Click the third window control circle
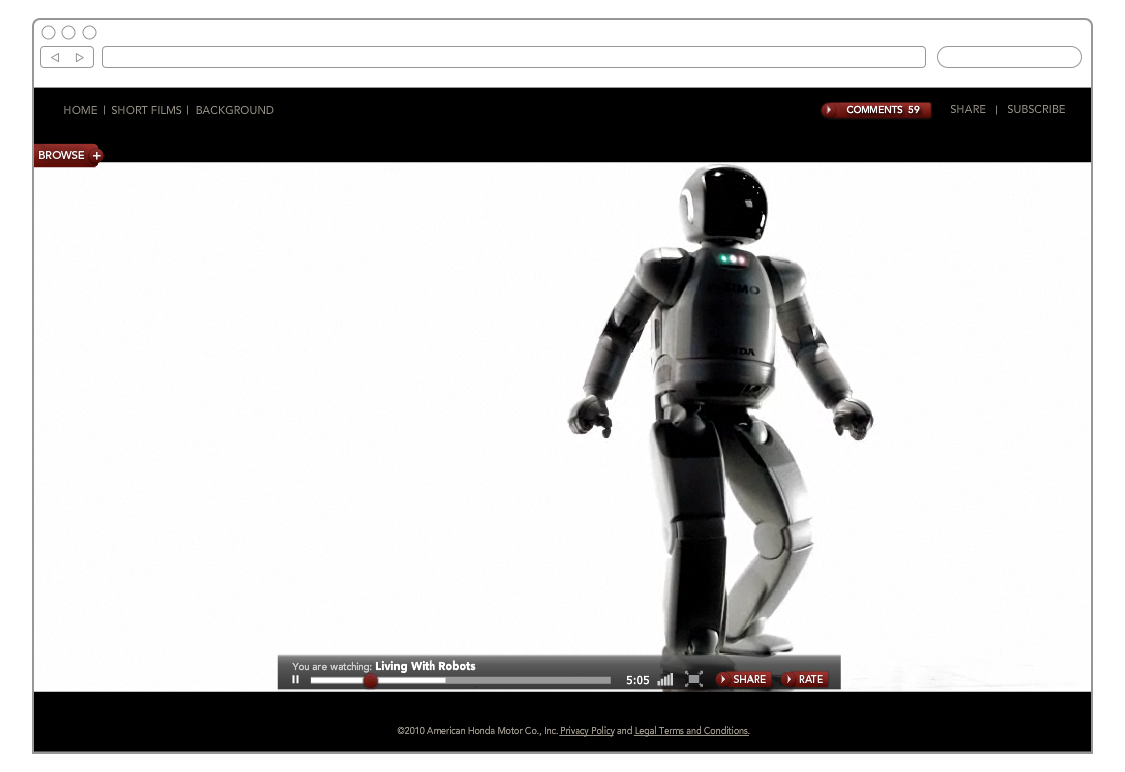The height and width of the screenshot is (772, 1125). pos(90,32)
